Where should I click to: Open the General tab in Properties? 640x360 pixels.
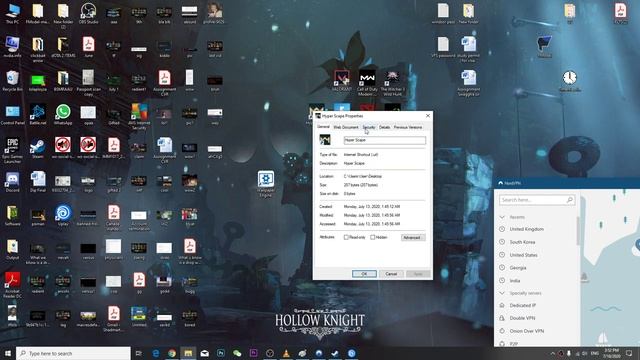coord(323,127)
